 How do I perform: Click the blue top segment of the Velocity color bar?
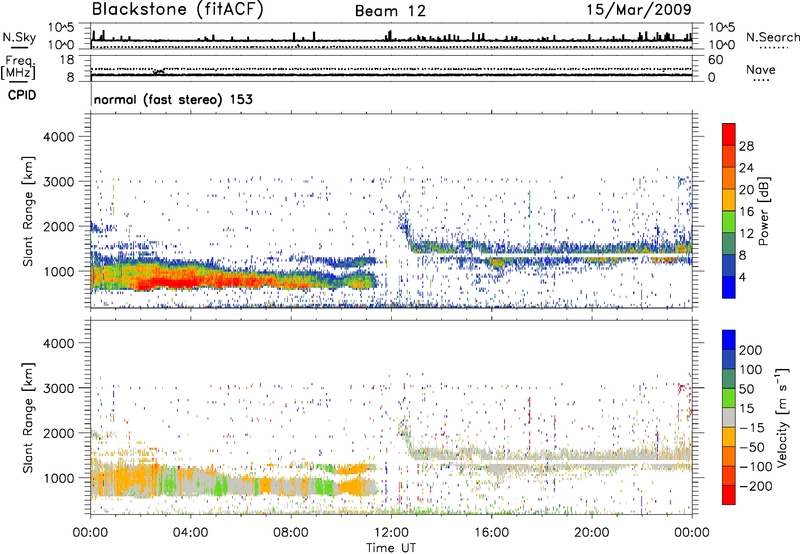tap(729, 339)
